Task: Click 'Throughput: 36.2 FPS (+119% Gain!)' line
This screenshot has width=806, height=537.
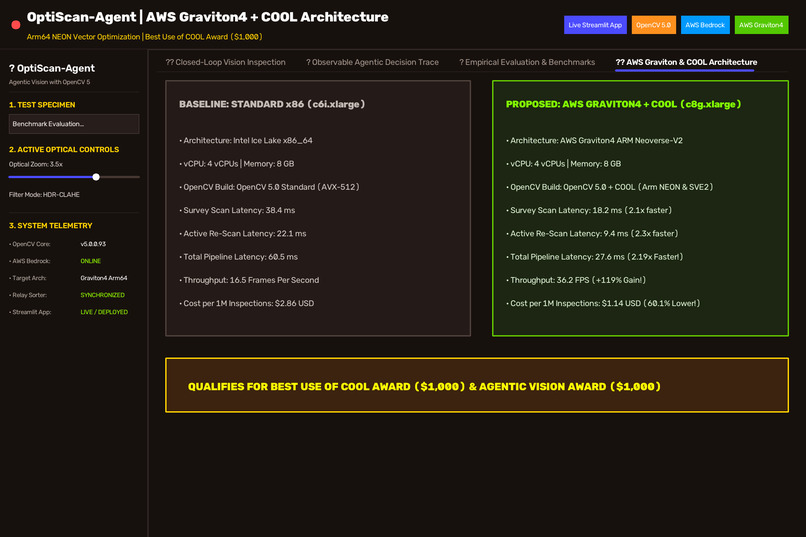Action: coord(576,280)
